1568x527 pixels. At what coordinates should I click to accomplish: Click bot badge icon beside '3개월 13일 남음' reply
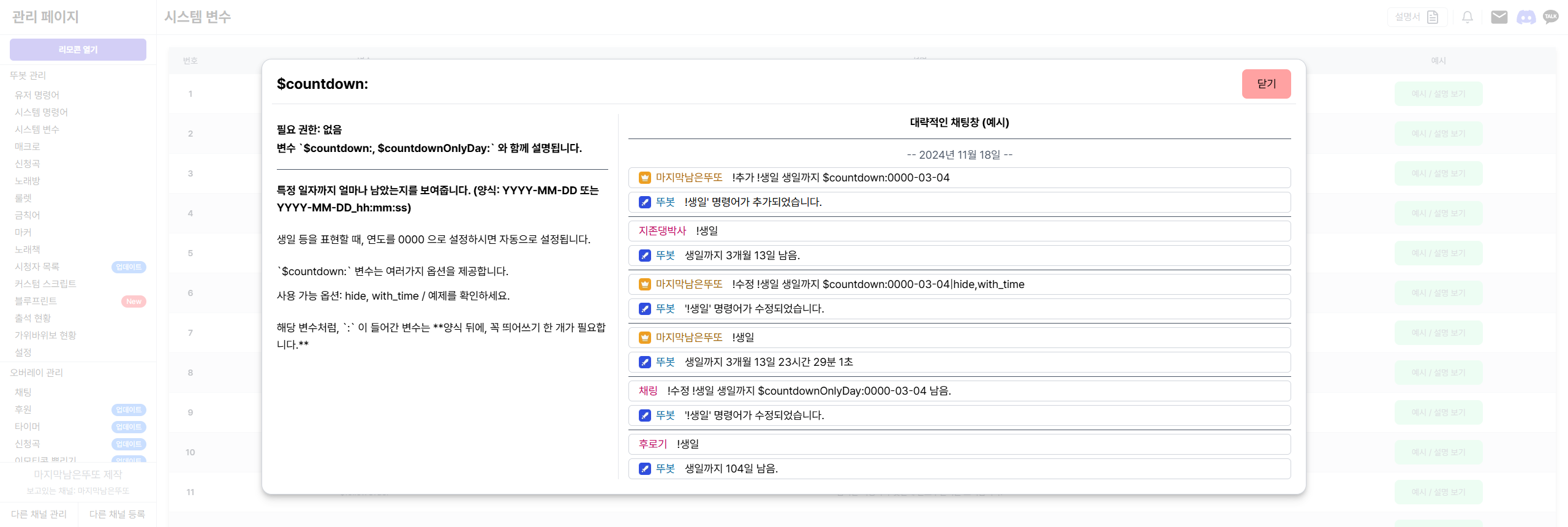(644, 256)
